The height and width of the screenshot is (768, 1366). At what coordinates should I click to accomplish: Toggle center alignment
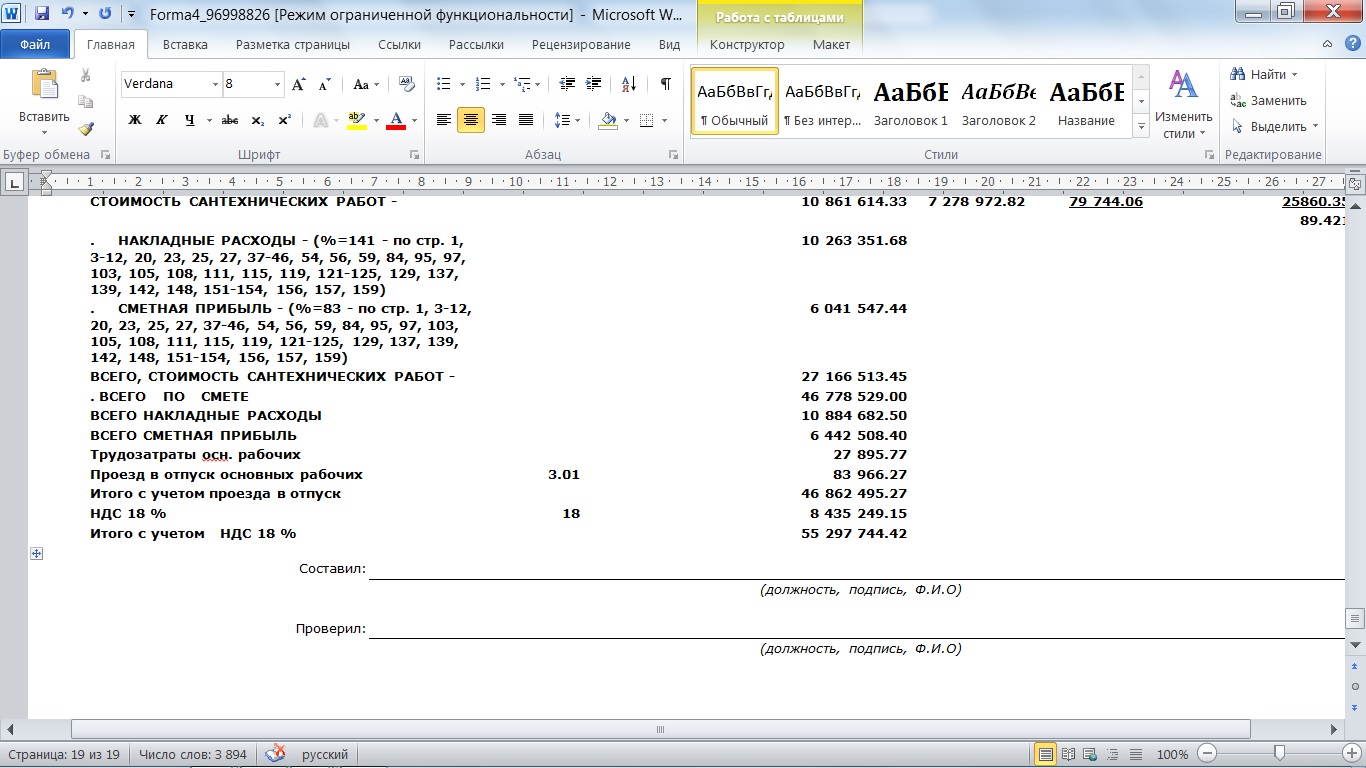(471, 120)
